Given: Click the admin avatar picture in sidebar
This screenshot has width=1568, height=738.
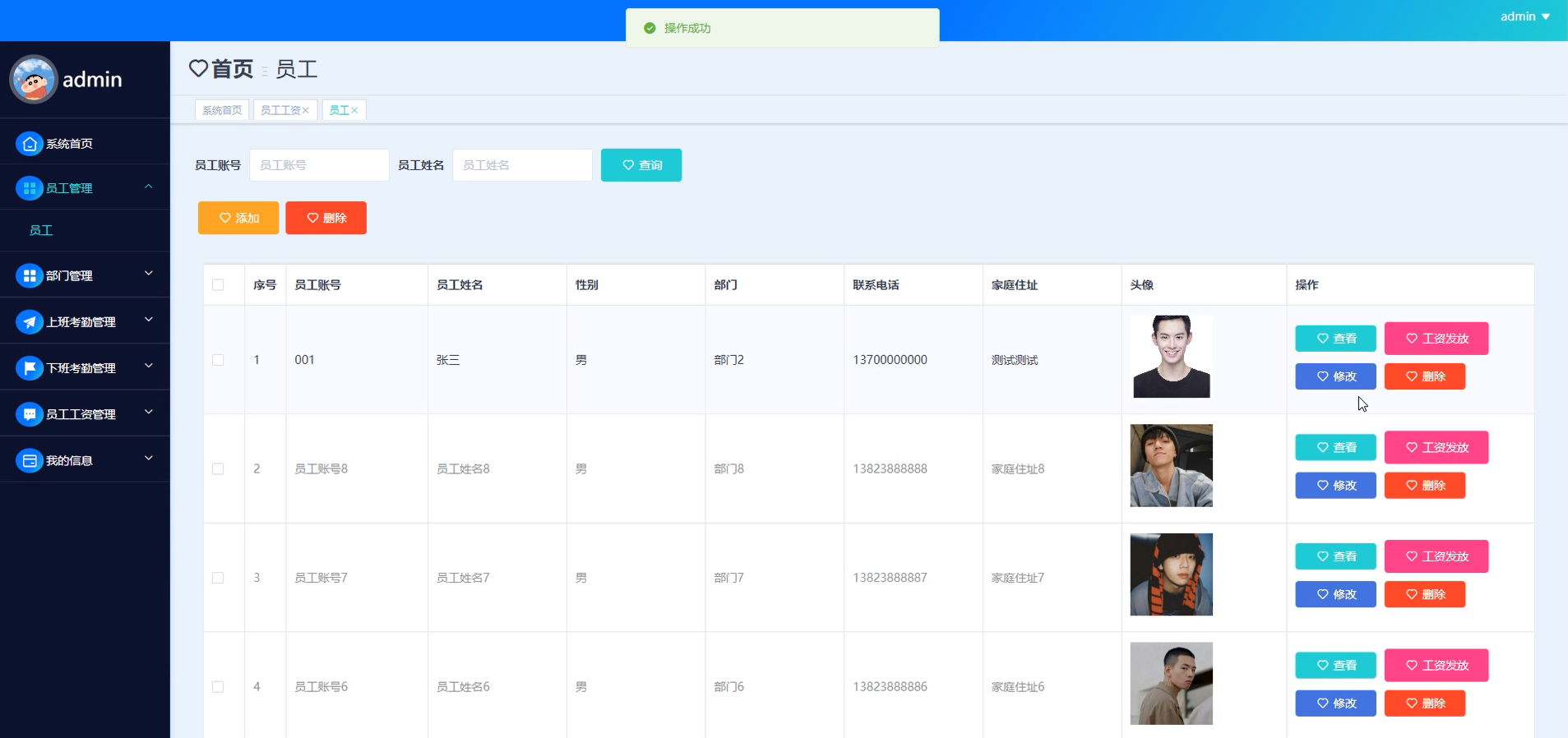Looking at the screenshot, I should tap(33, 80).
